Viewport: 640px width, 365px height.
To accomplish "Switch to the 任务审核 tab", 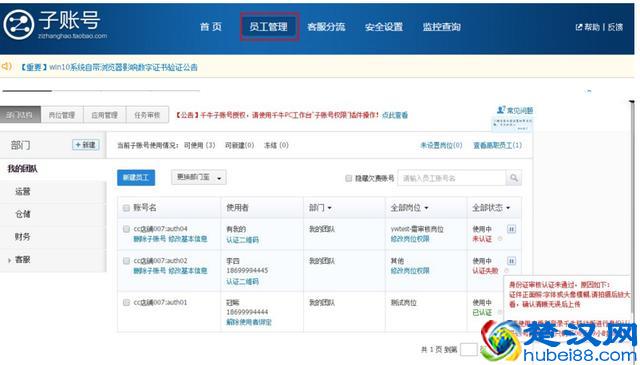I will point(147,115).
